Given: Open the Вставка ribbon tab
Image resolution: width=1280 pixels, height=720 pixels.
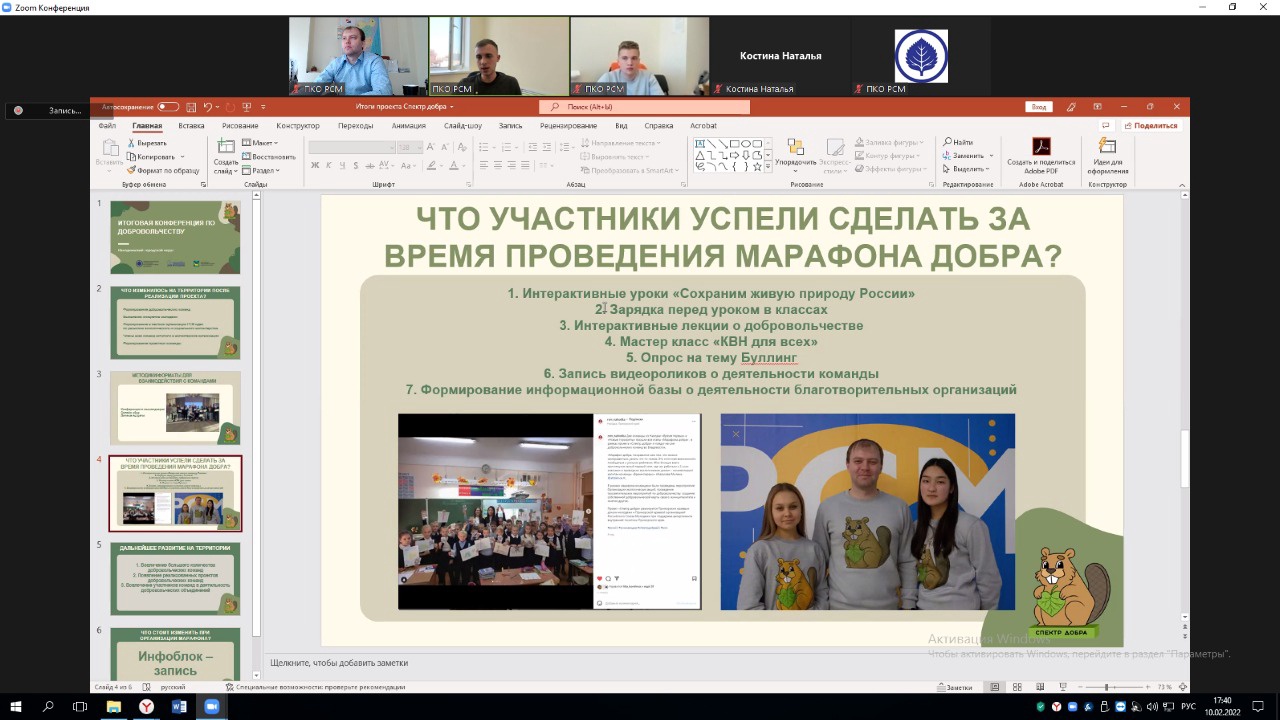Looking at the screenshot, I should [x=191, y=126].
